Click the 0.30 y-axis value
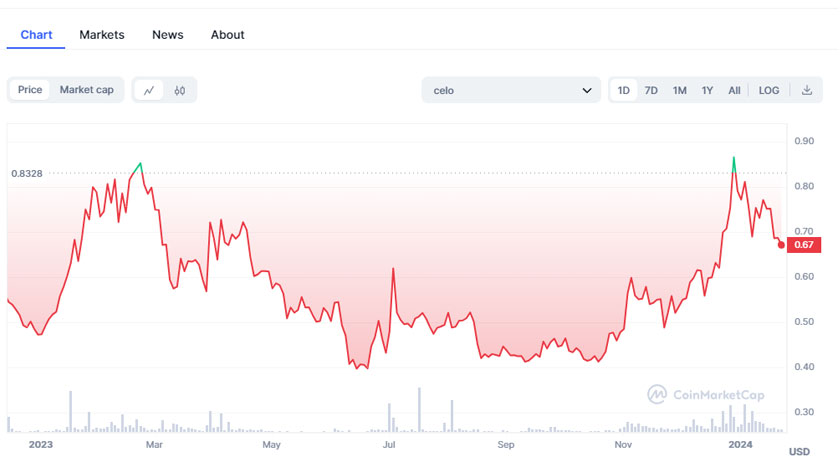This screenshot has height=465, width=840. (804, 412)
